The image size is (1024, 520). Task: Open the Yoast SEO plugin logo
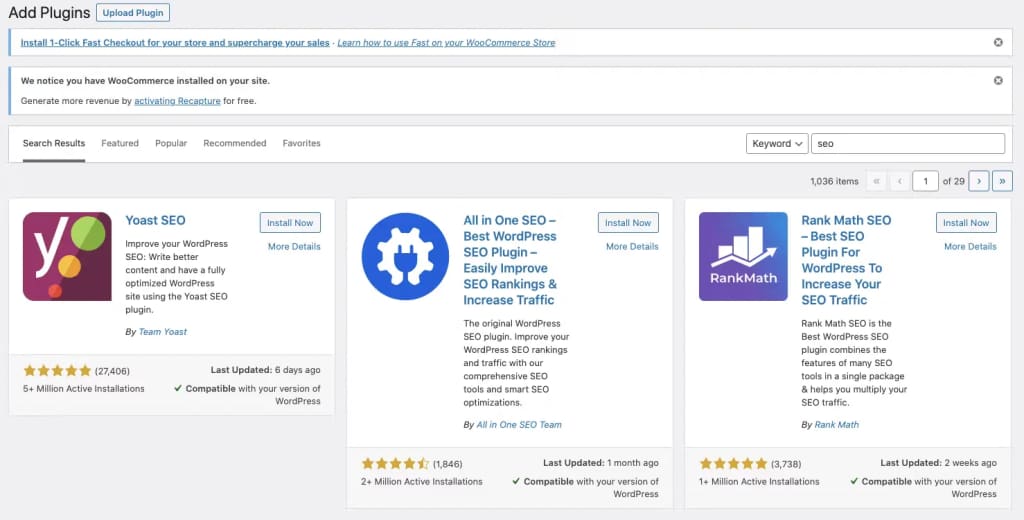tap(67, 256)
